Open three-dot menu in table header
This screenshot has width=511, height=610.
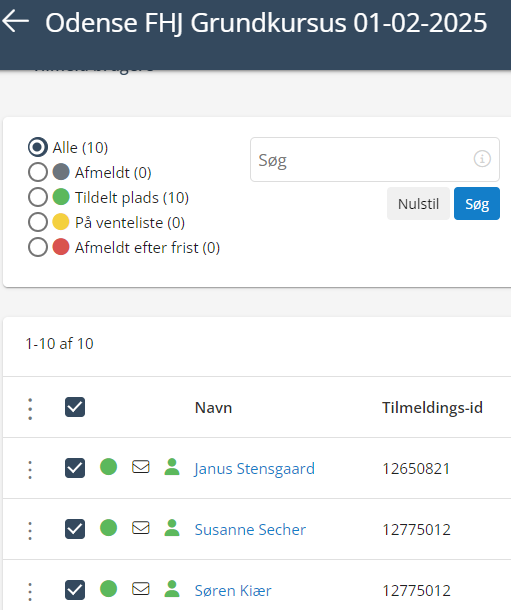[30, 409]
